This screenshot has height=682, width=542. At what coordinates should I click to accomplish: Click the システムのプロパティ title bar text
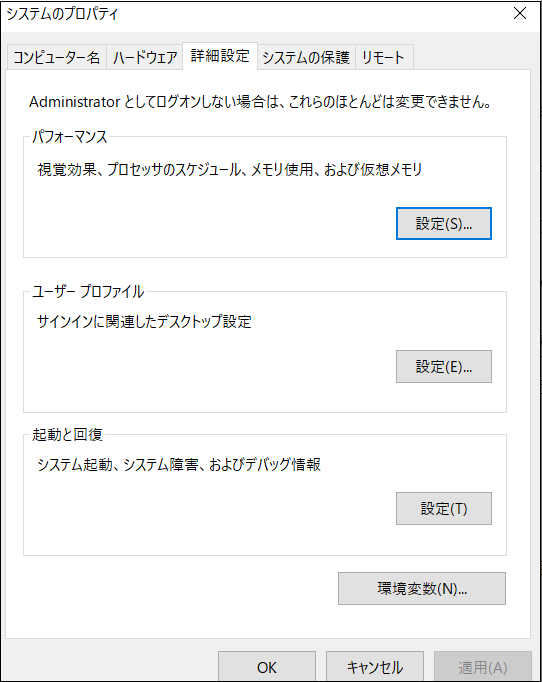click(62, 14)
